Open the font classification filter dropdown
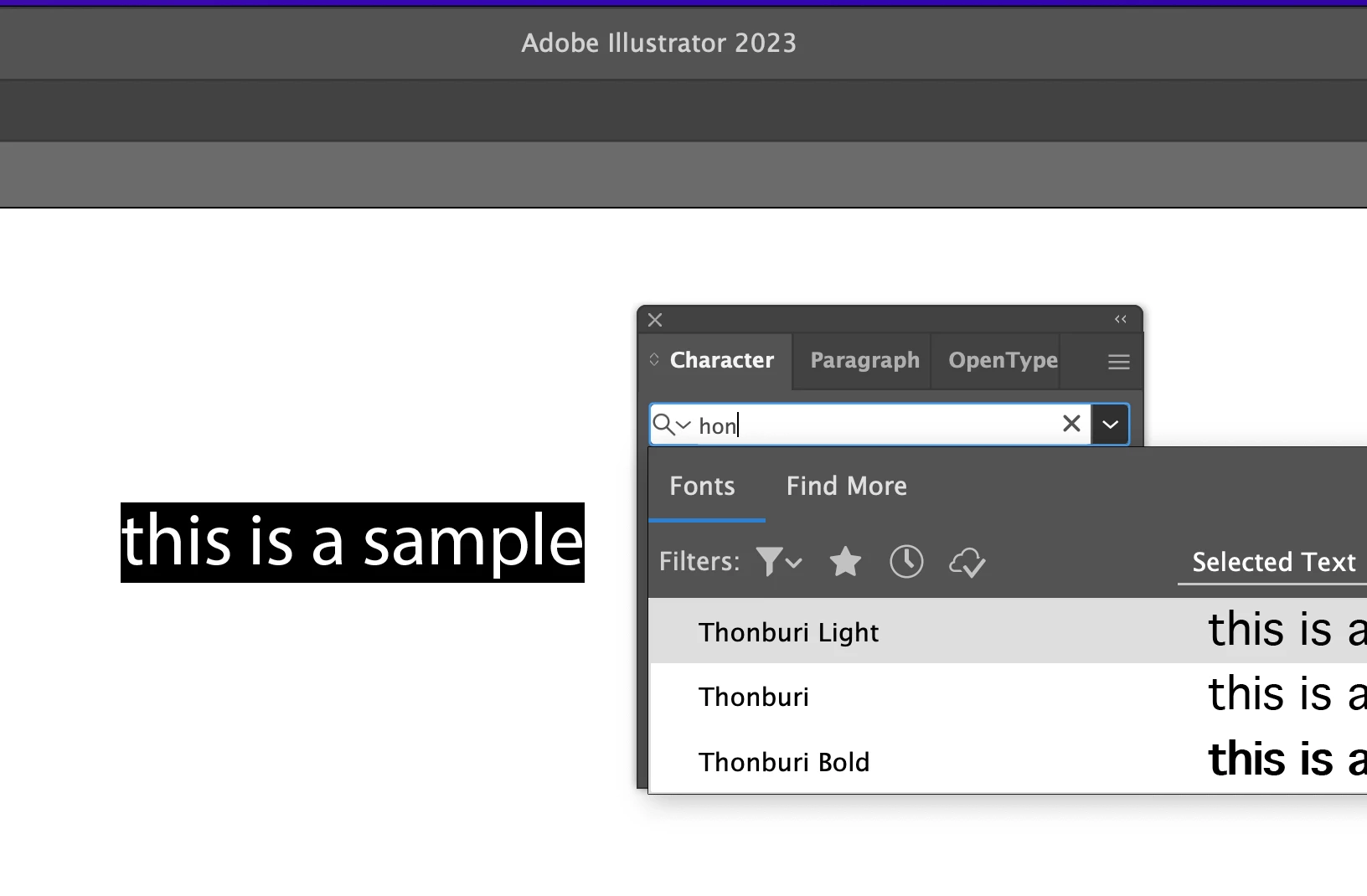Image resolution: width=1367 pixels, height=896 pixels. click(x=779, y=562)
